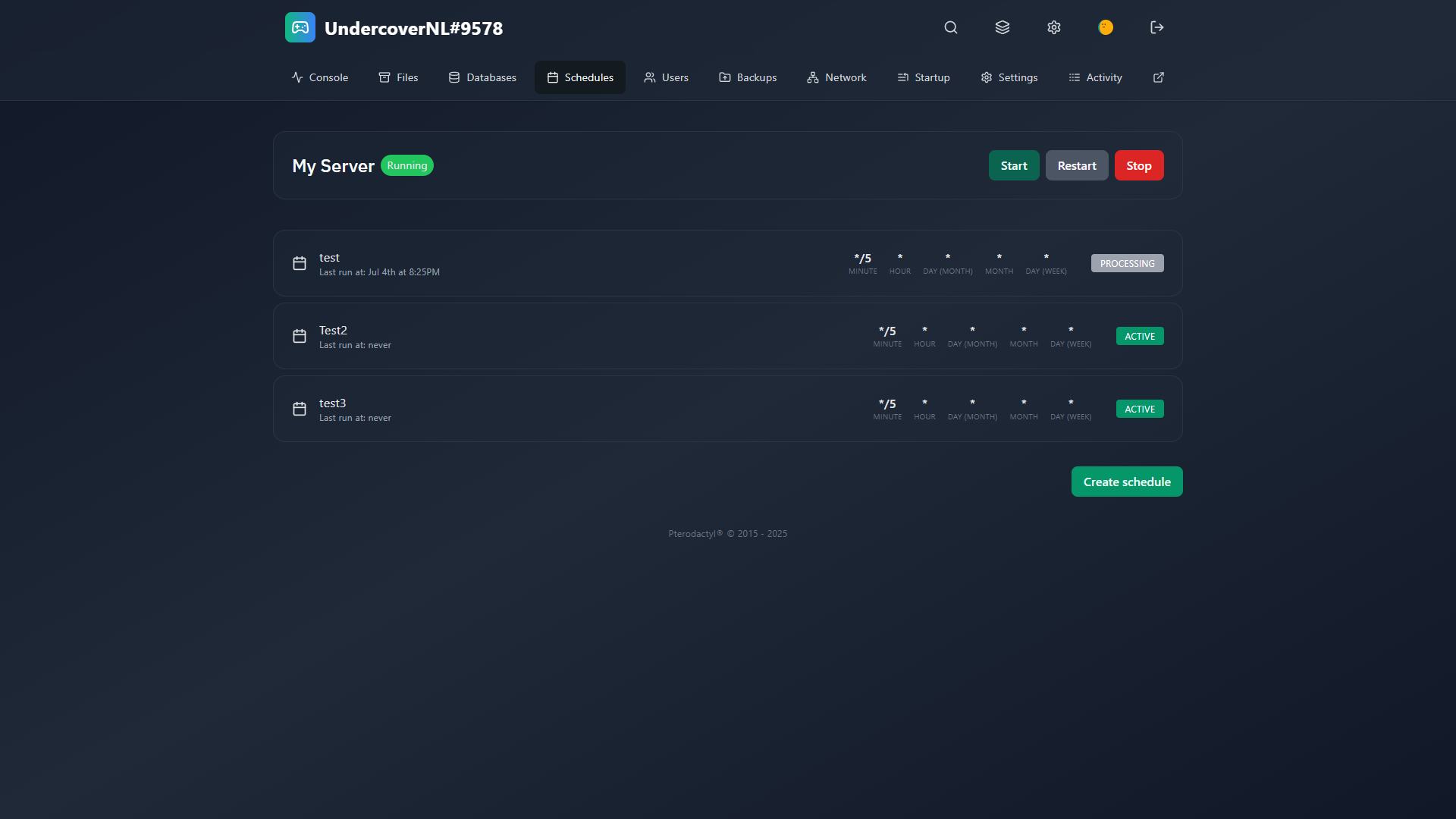This screenshot has width=1456, height=819.
Task: Click calendar icon beside Test2 schedule
Action: tap(300, 336)
